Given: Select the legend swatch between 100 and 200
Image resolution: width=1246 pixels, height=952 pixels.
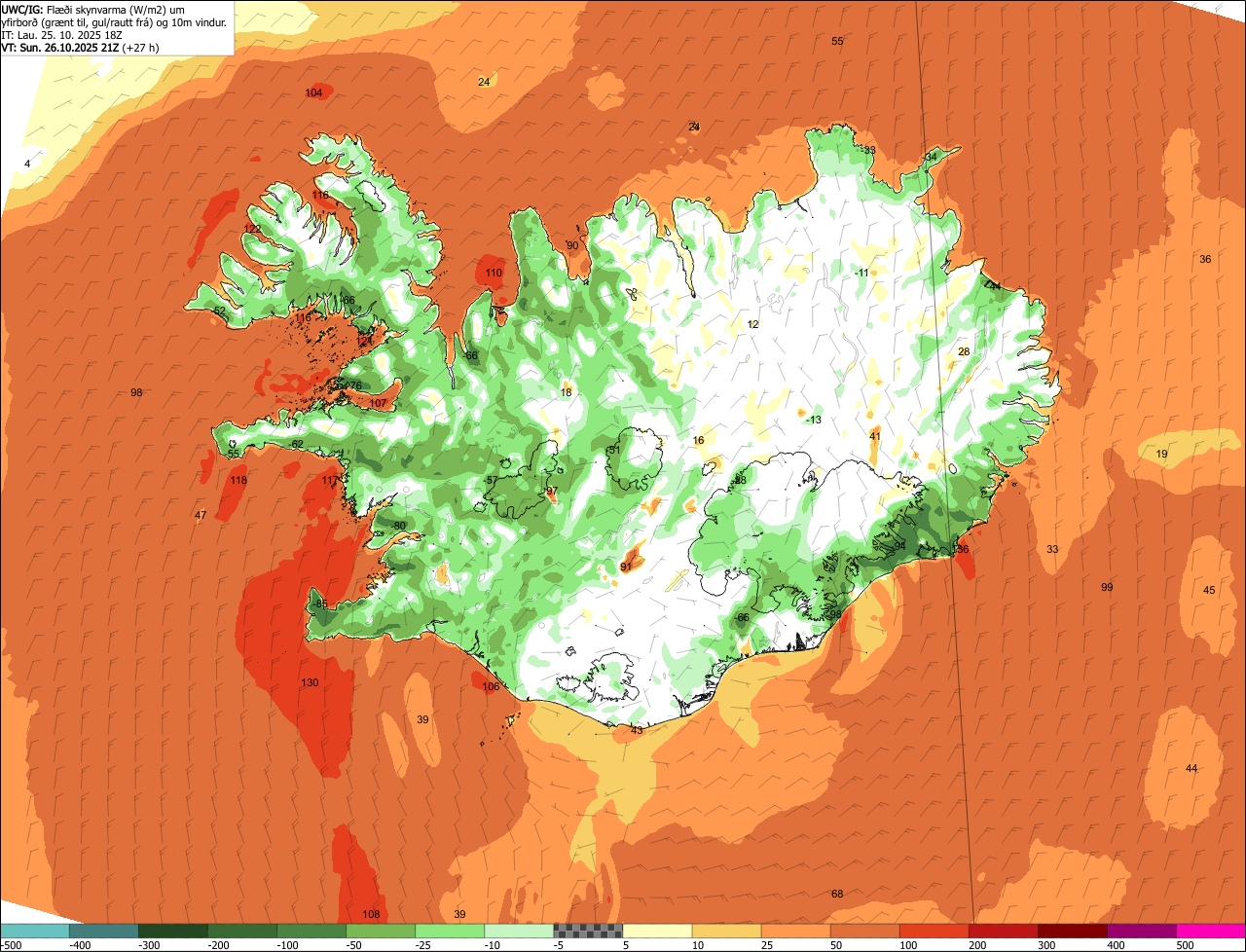Looking at the screenshot, I should 934,931.
